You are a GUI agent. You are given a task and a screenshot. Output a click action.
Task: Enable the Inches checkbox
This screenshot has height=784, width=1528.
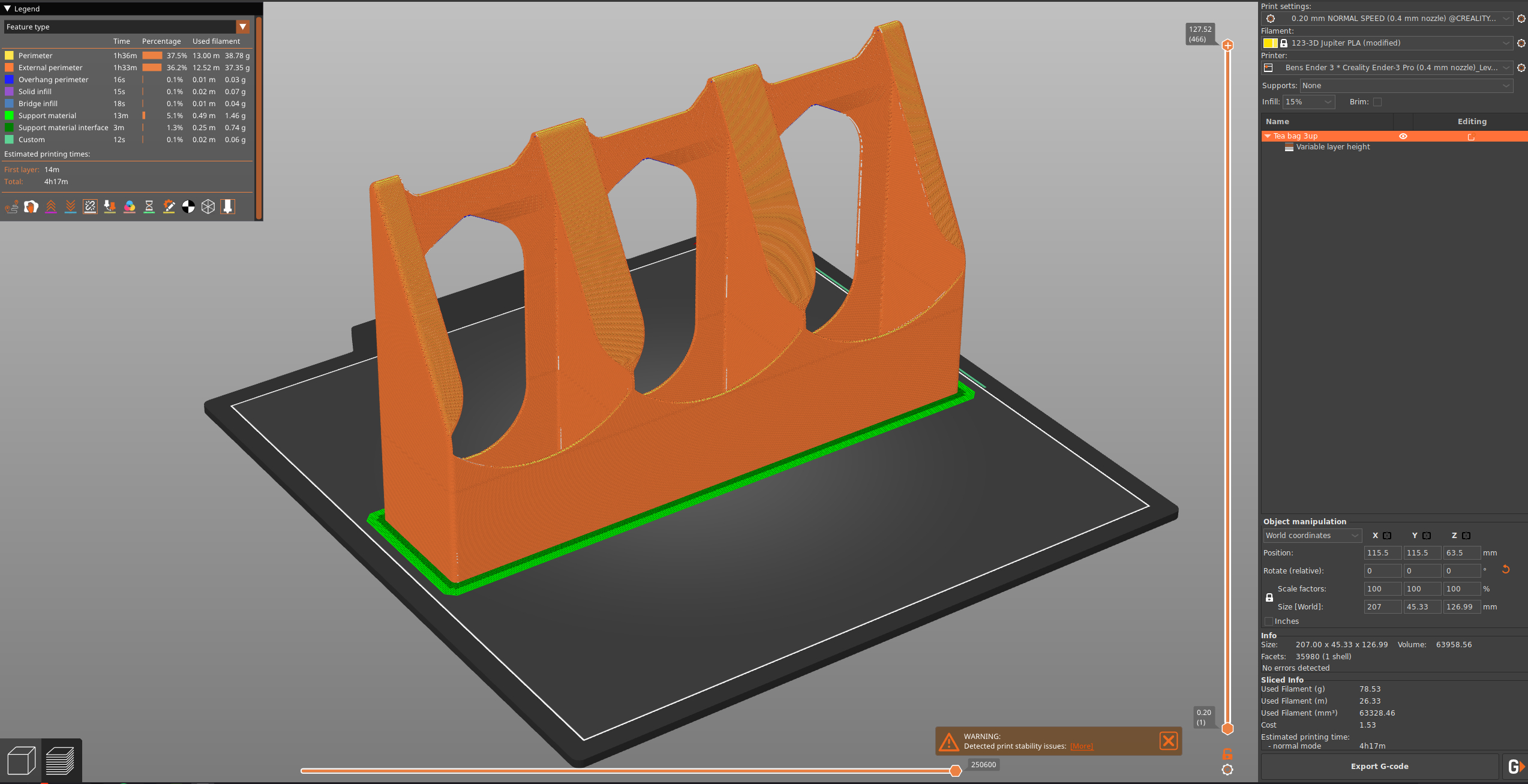[1268, 621]
